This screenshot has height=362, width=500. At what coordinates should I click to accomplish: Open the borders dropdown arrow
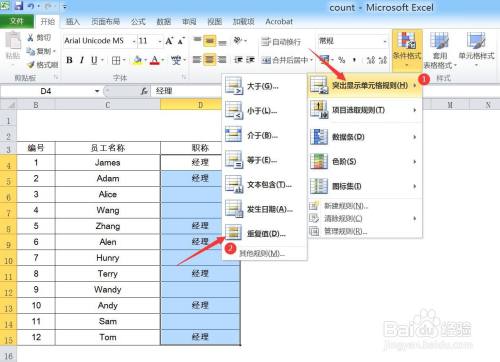point(124,60)
